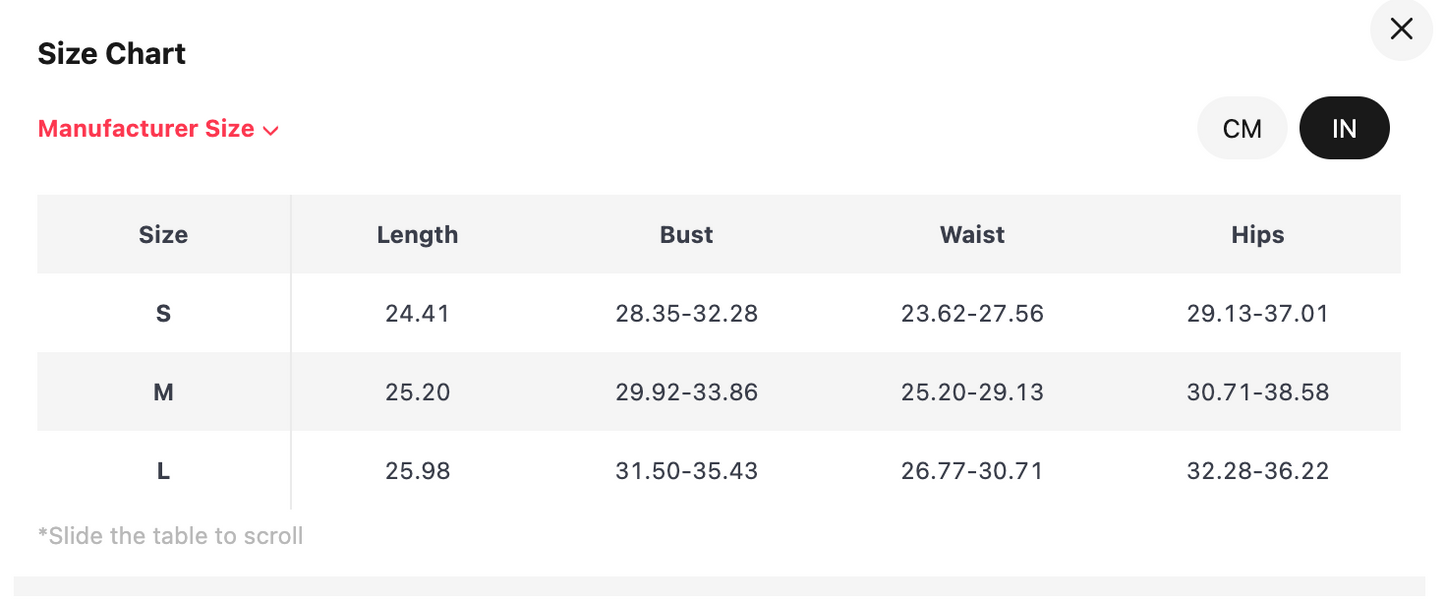Click the Waist column header
Image resolution: width=1445 pixels, height=602 pixels.
[972, 235]
